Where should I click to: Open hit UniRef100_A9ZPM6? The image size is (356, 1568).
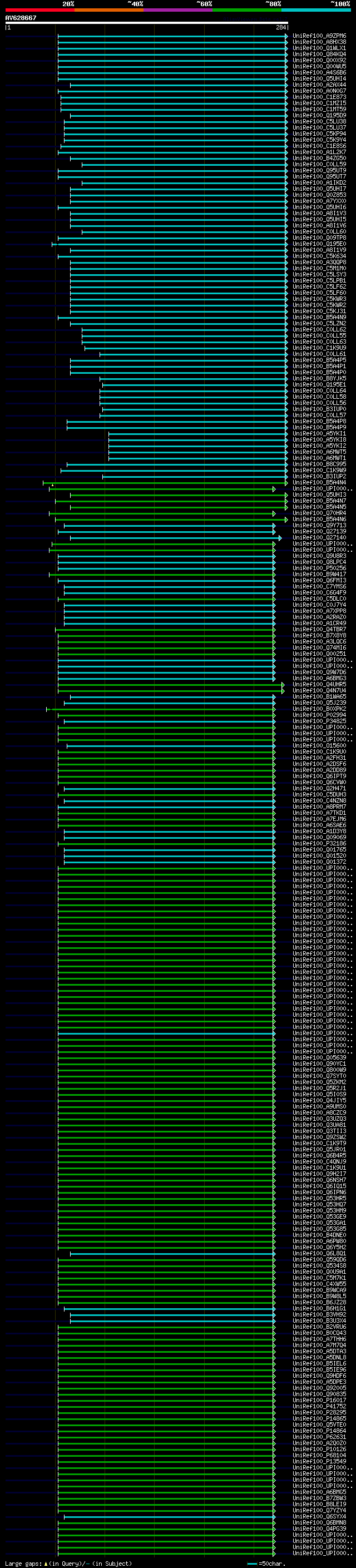coord(319,36)
